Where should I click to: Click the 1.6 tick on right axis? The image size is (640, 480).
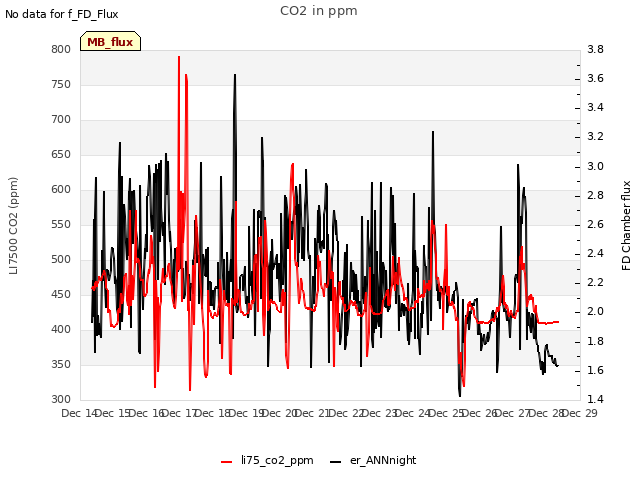tap(596, 370)
